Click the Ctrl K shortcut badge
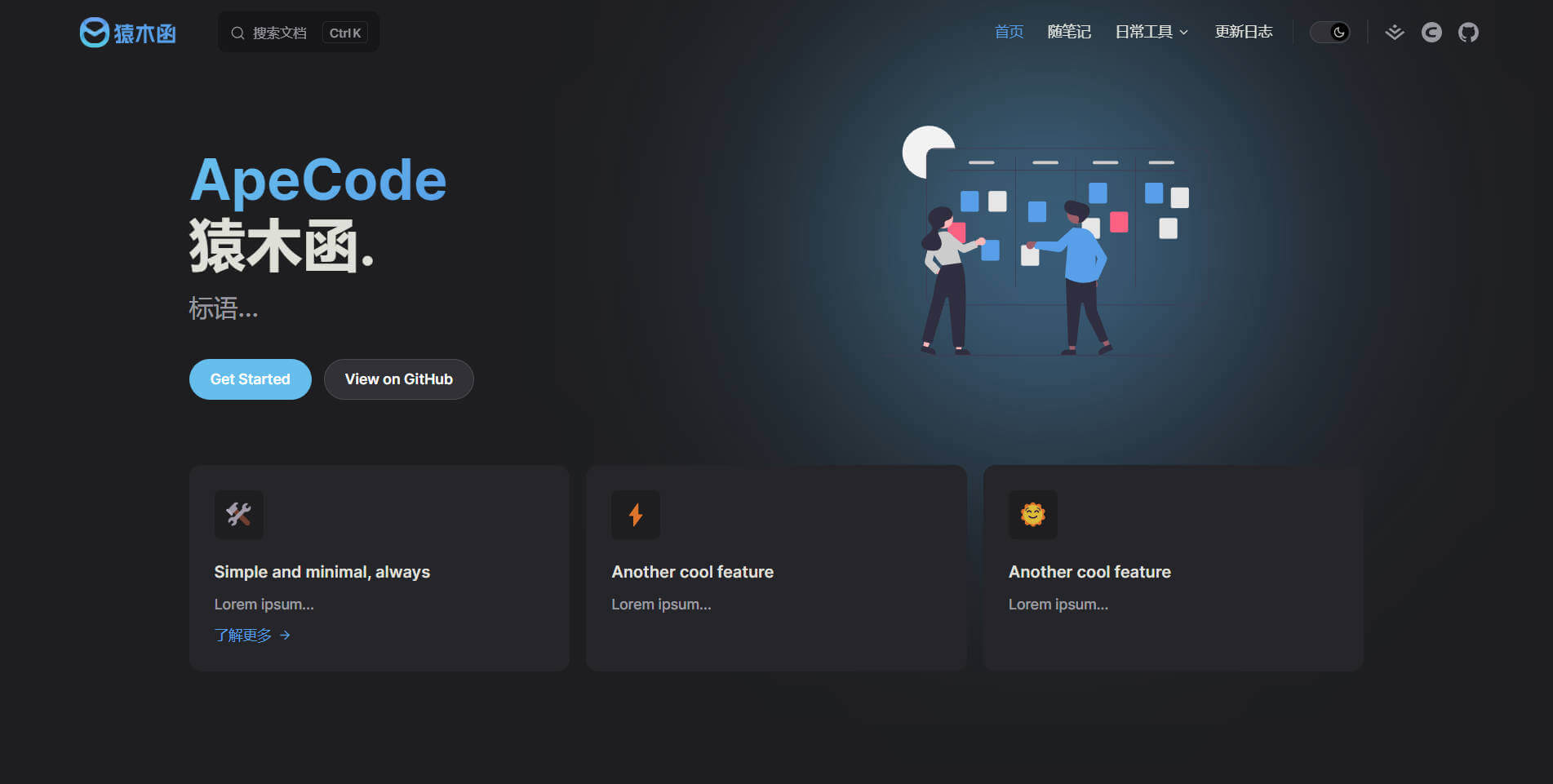The image size is (1553, 784). point(344,33)
